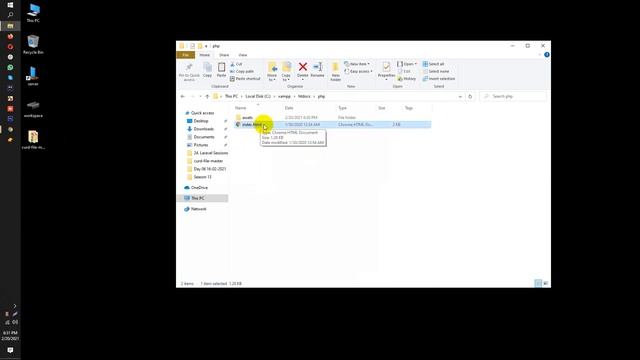Select the workspace desktop icon
The width and height of the screenshot is (640, 360).
(33, 108)
